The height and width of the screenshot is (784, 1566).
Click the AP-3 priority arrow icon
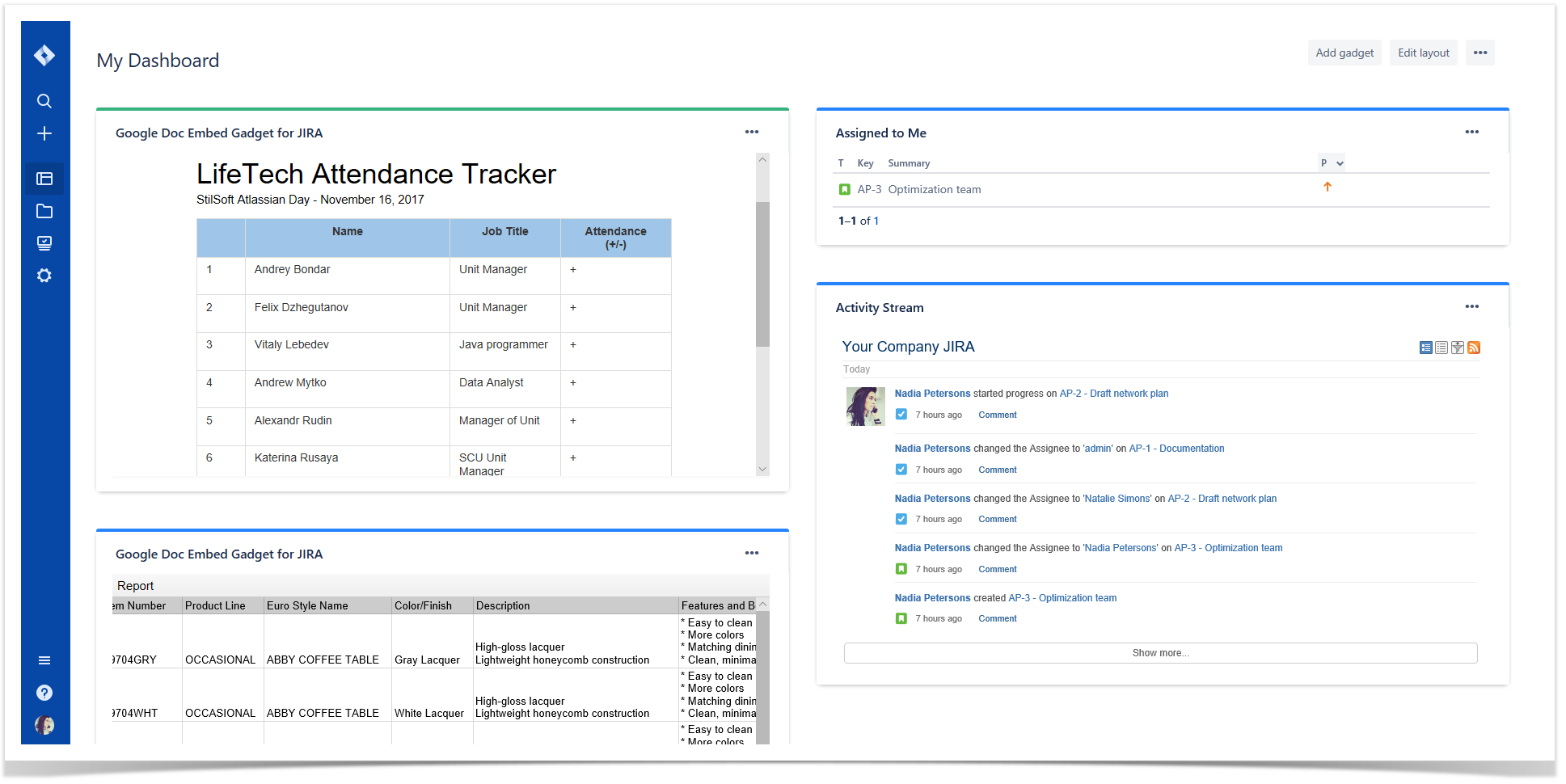(1327, 187)
